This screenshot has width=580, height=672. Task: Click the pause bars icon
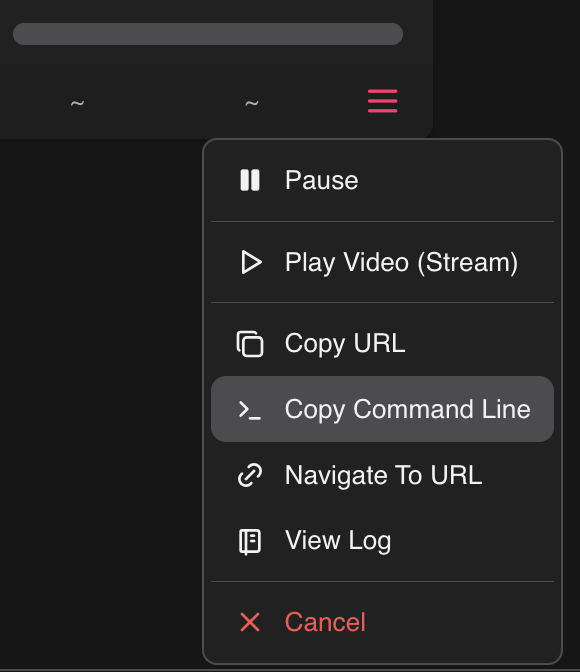click(250, 180)
